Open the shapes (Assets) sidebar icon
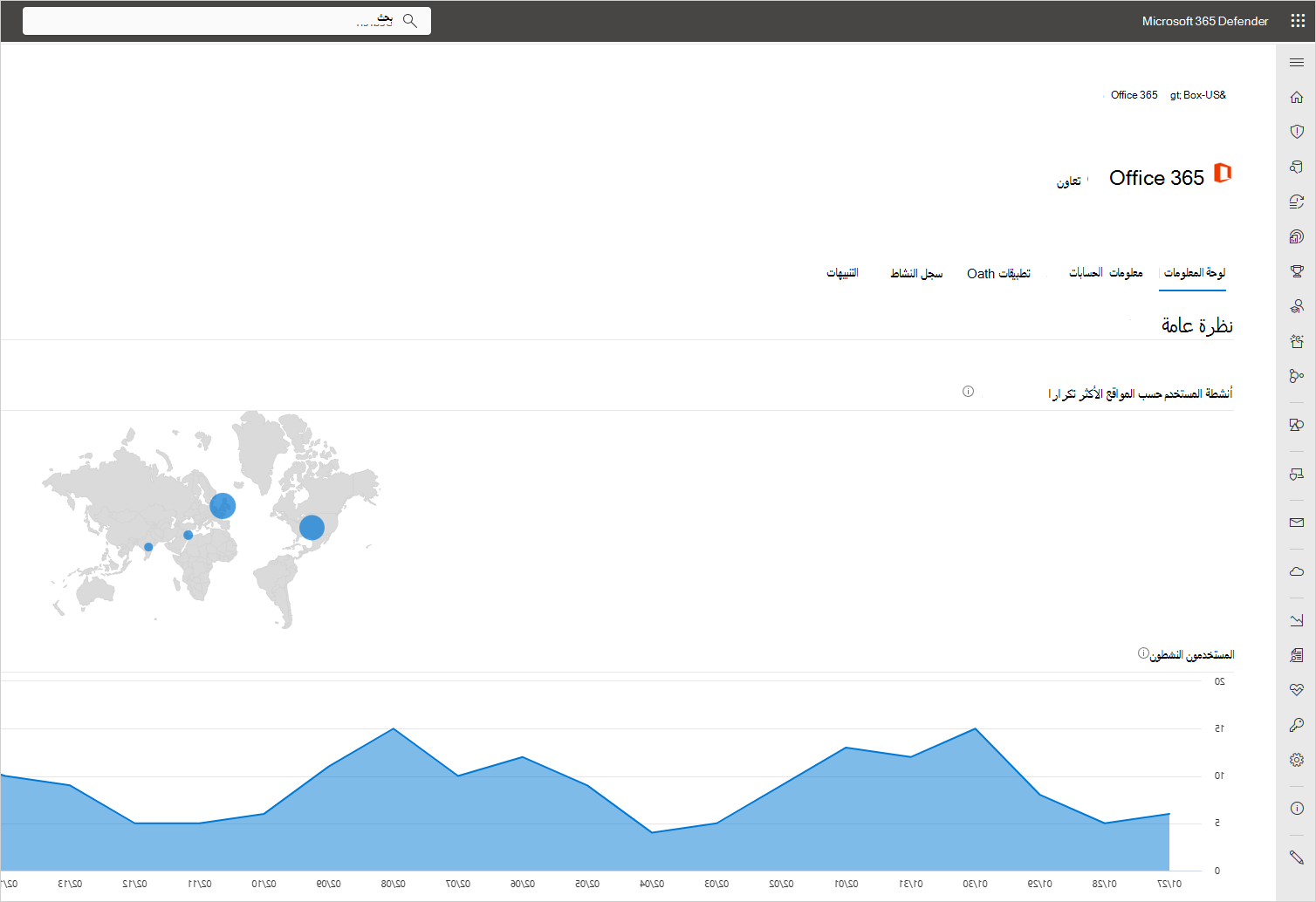 [1297, 425]
